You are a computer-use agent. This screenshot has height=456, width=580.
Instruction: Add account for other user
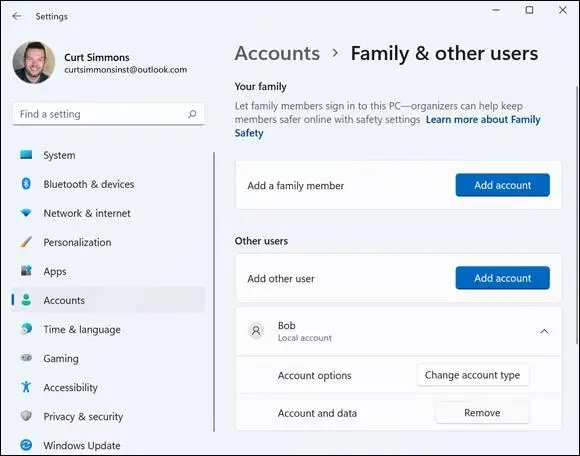click(502, 278)
